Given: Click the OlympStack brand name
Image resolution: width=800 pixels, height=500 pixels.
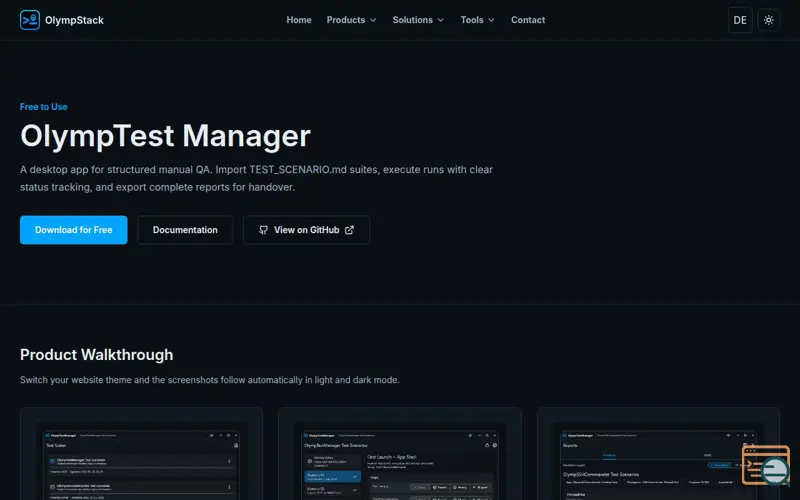Looking at the screenshot, I should 74,20.
